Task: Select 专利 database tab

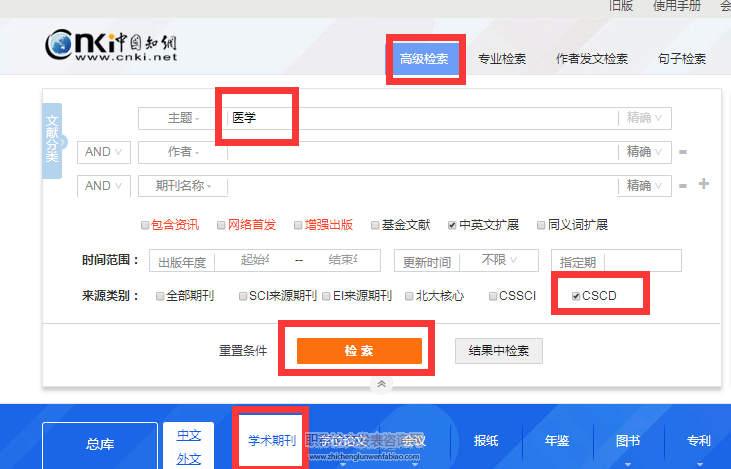Action: (698, 441)
